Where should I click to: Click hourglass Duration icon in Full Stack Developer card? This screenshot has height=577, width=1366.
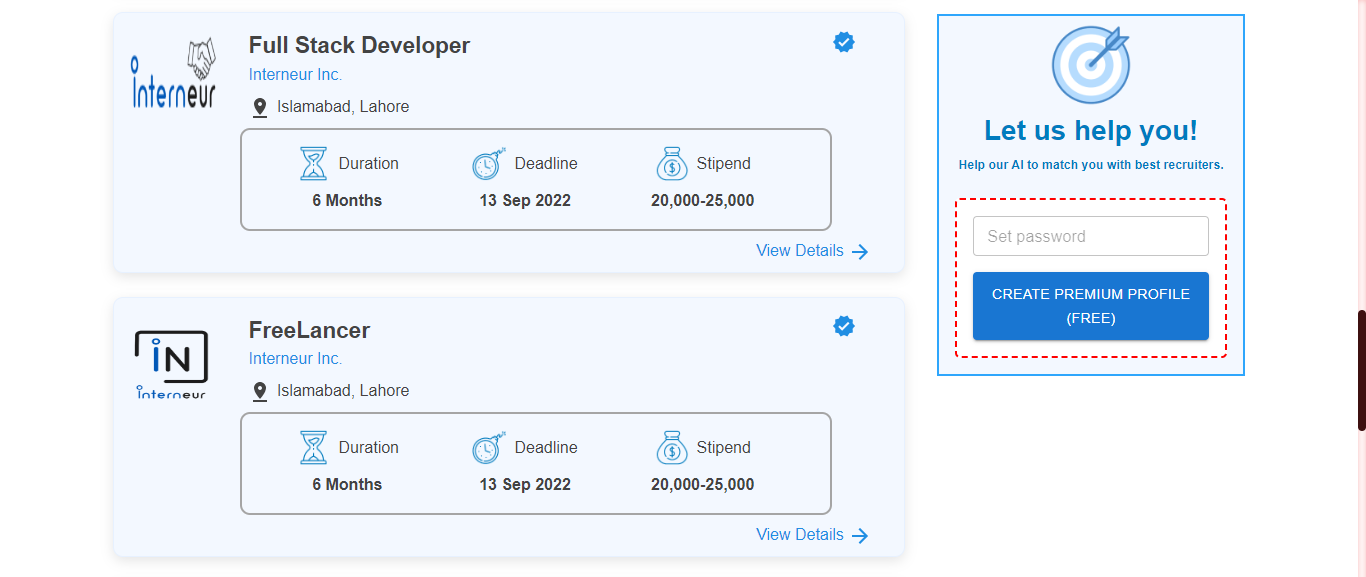[314, 163]
